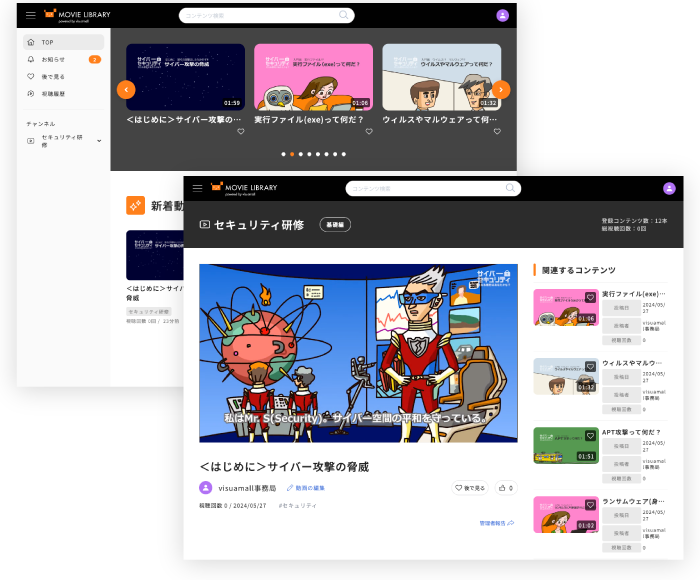This screenshot has width=700, height=580.
Task: Open user avatar in front window header
Action: (669, 188)
